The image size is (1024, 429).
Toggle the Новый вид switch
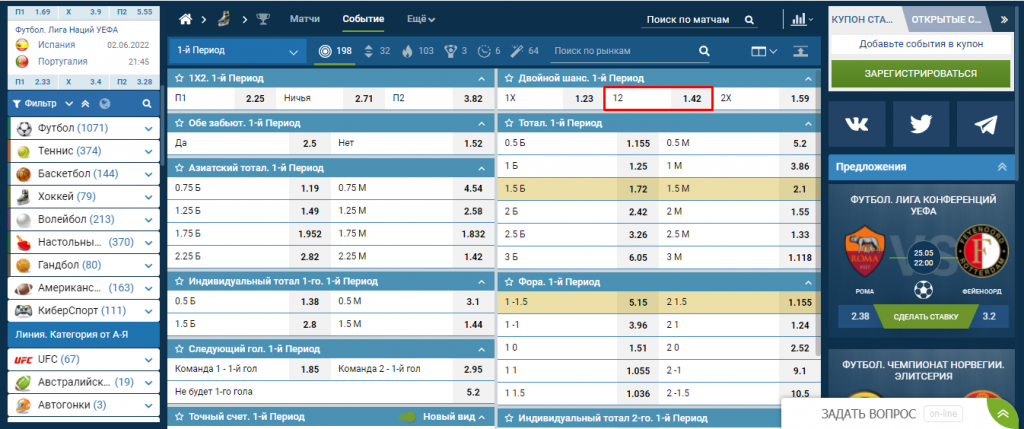[x=408, y=416]
